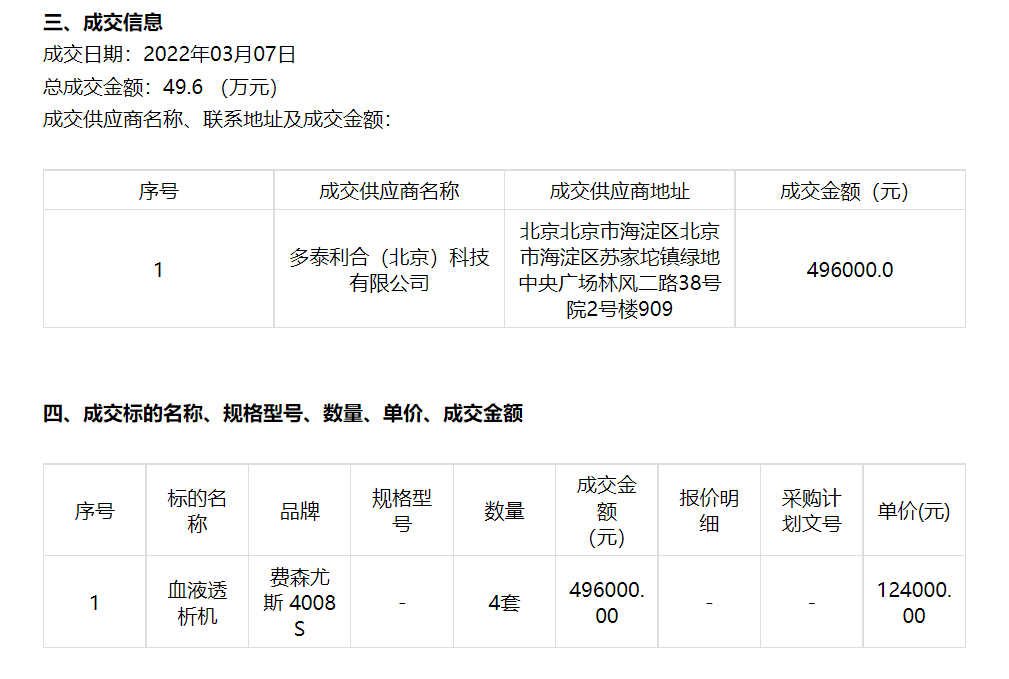Image resolution: width=1009 pixels, height=679 pixels.
Task: Click the brand cell 费森尤斯 4008S
Action: pos(299,603)
